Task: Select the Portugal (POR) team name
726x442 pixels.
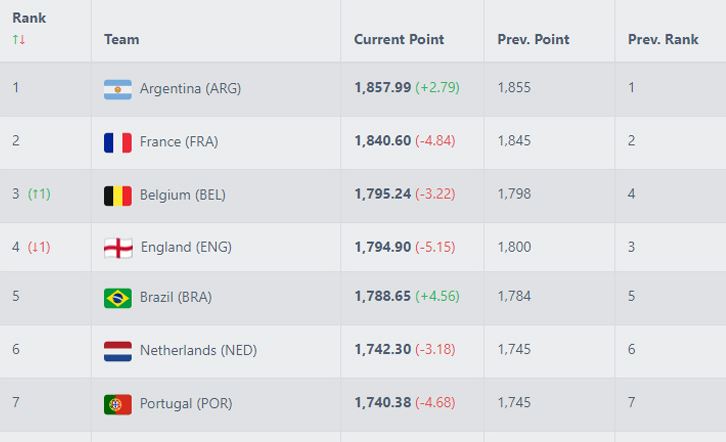Action: coord(186,404)
